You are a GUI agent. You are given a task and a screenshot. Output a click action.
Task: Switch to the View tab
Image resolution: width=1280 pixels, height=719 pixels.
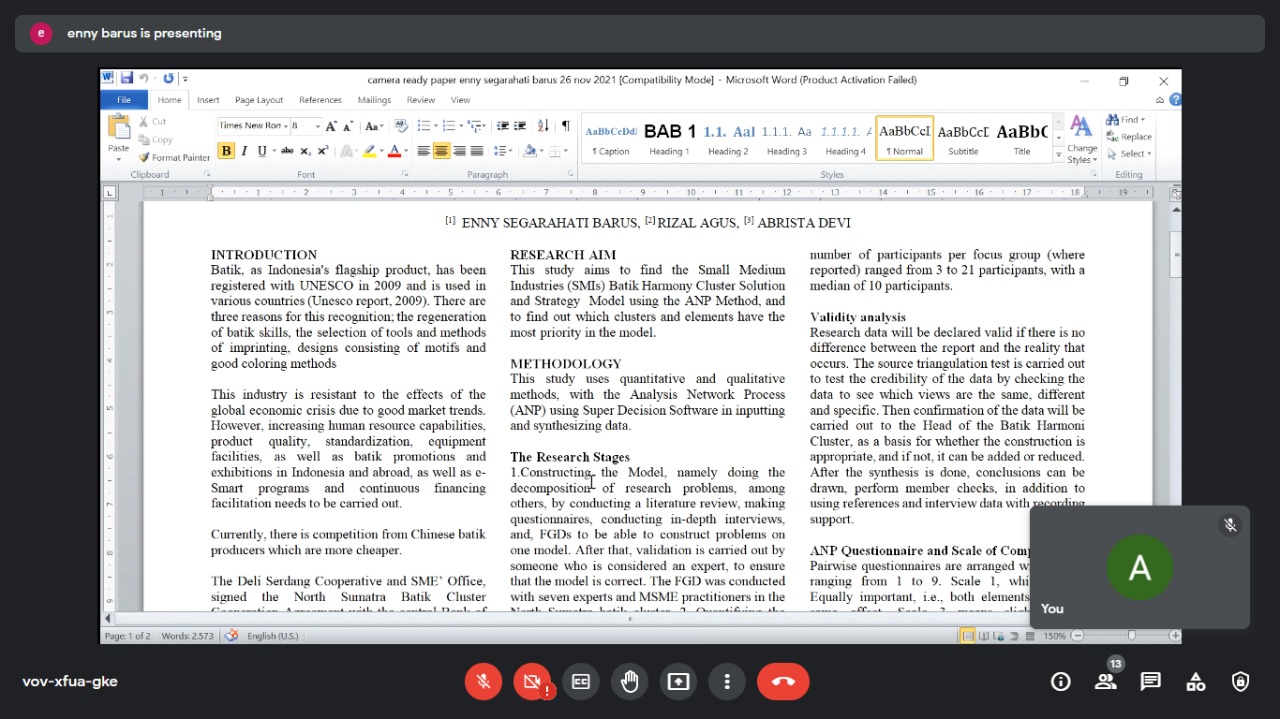460,100
